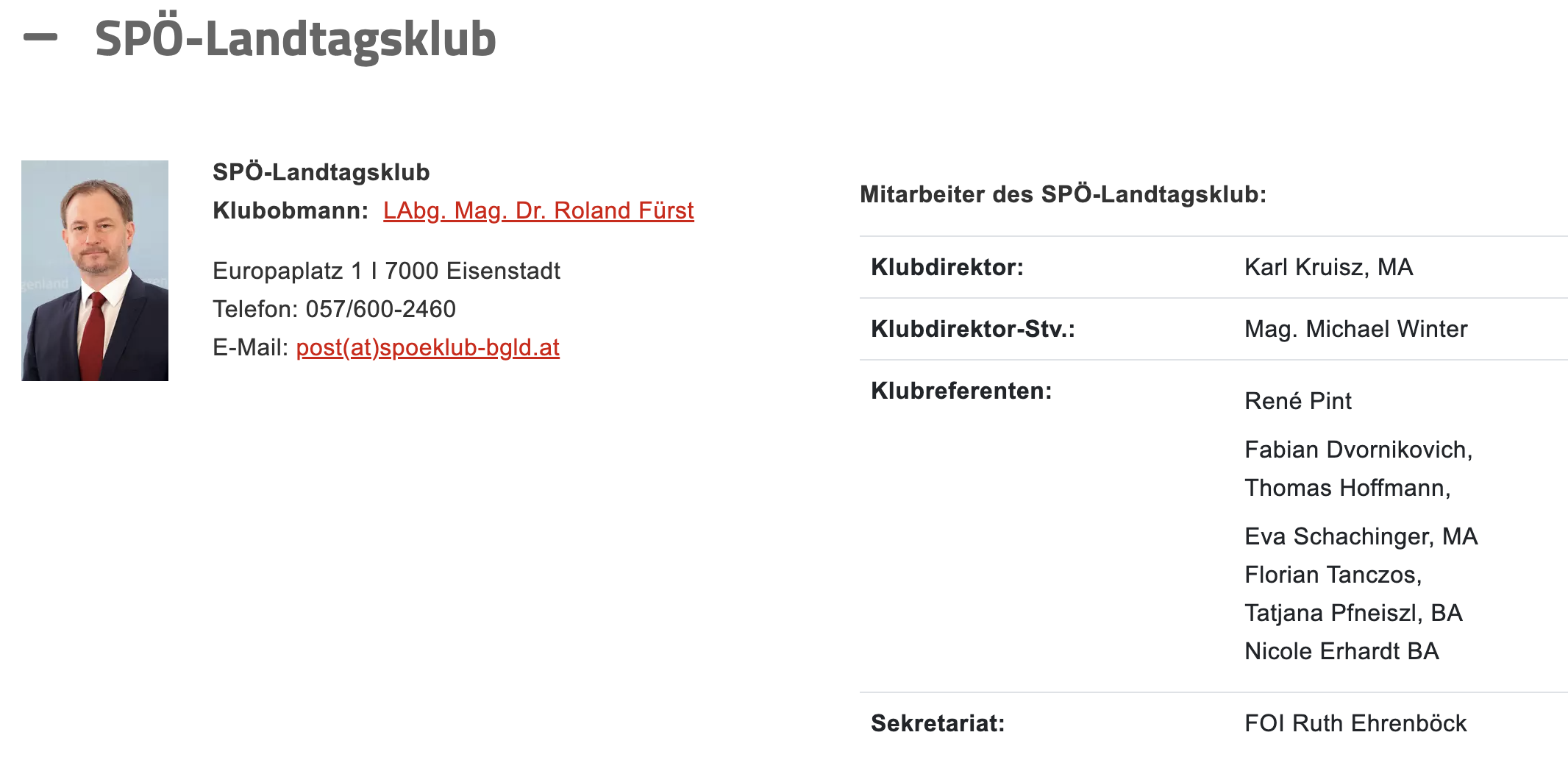Click the name Karl Kruisz, MA
This screenshot has height=774, width=1568.
[1329, 267]
